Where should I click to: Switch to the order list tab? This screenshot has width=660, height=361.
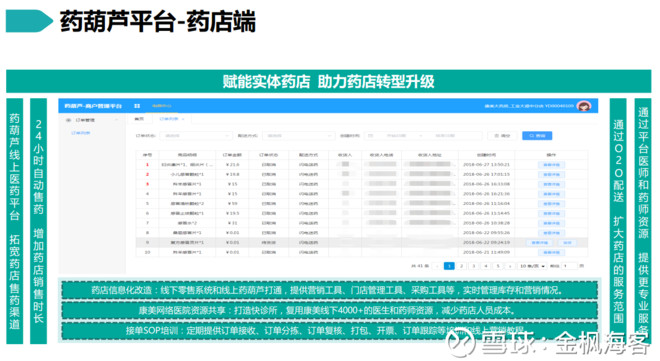point(171,119)
